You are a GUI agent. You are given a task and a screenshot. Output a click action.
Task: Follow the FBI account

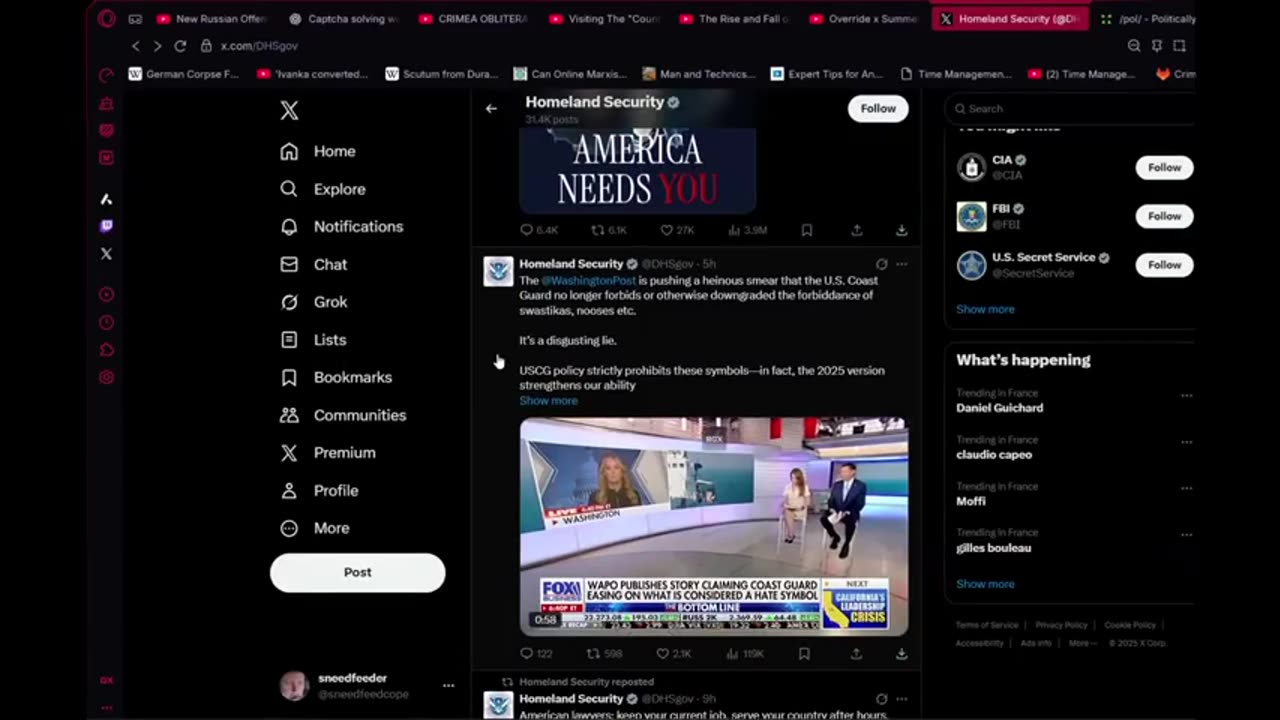tap(1164, 216)
